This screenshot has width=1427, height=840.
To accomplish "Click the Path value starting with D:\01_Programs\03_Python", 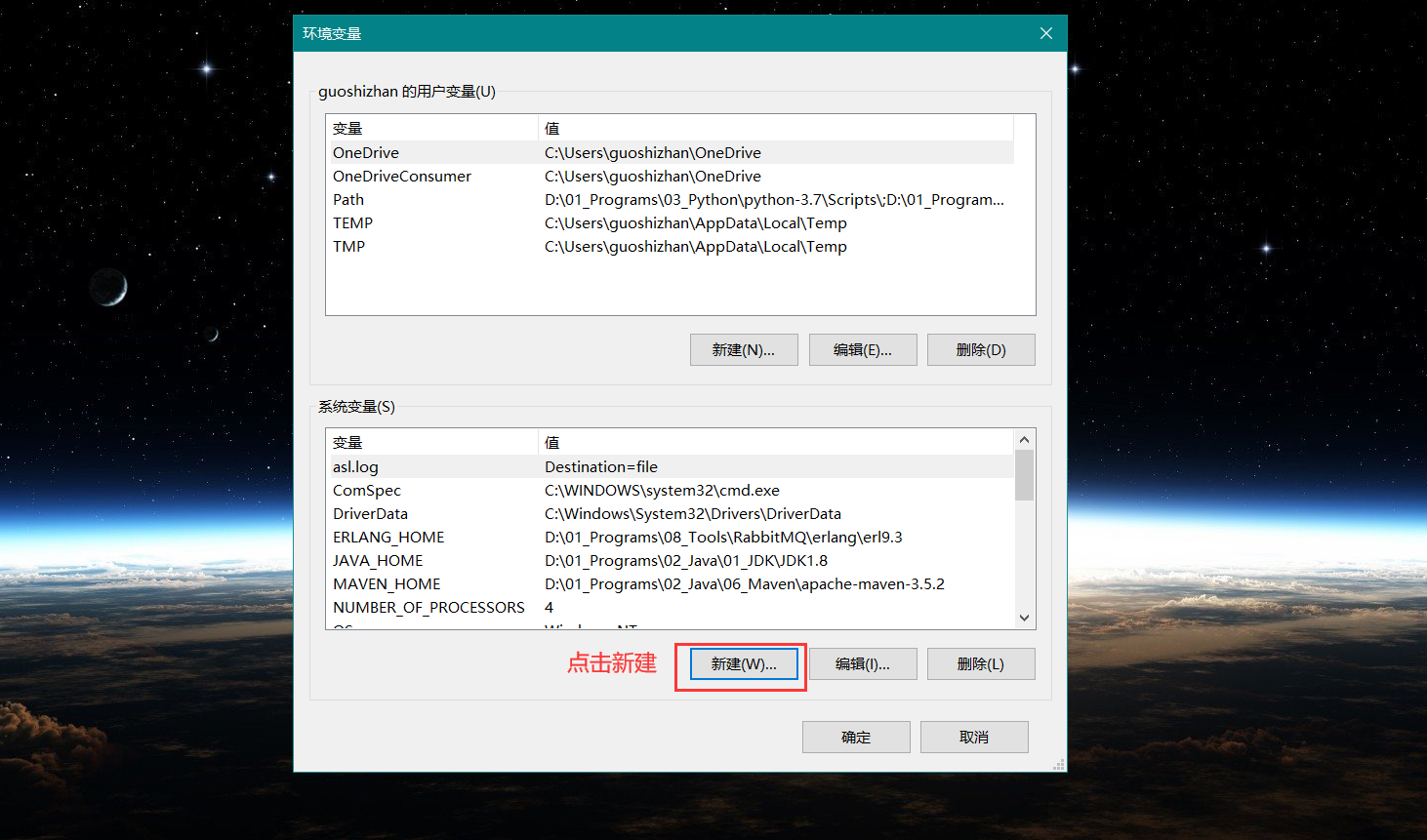I will click(x=774, y=200).
